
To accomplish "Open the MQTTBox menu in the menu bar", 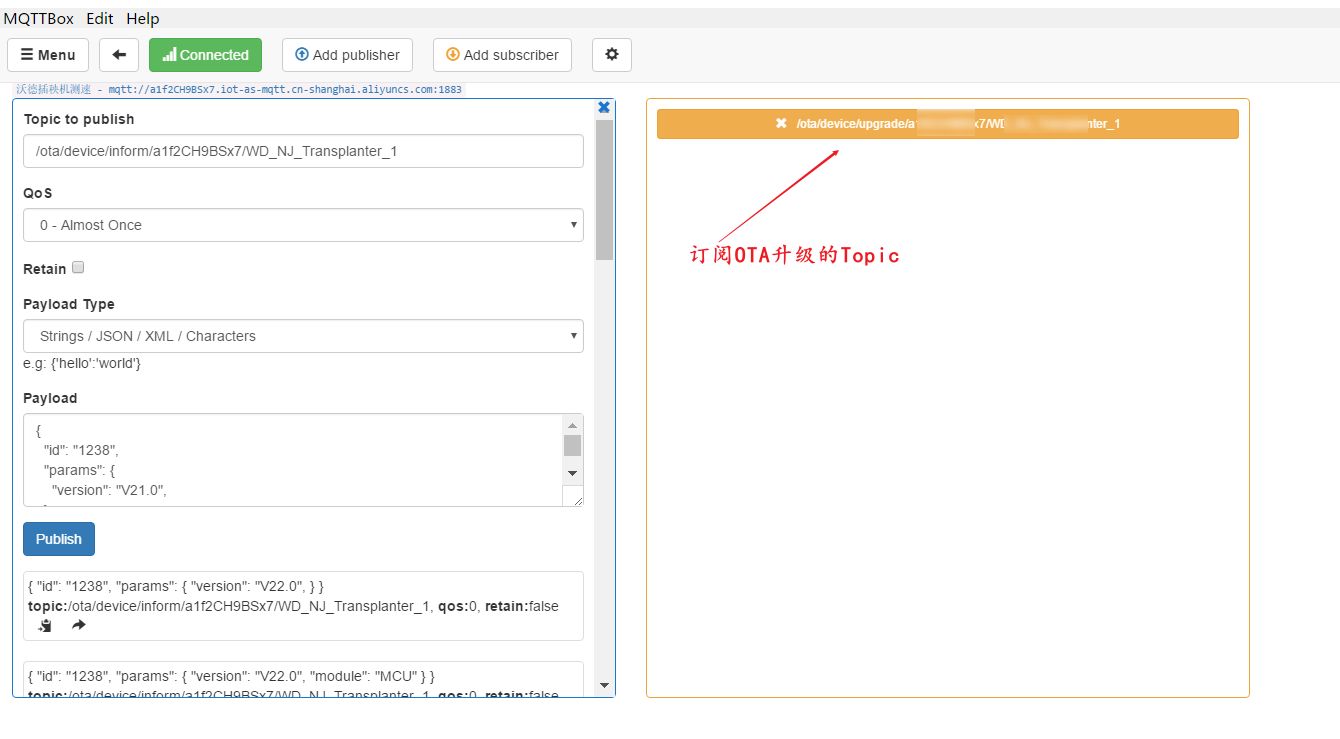I will coord(39,19).
